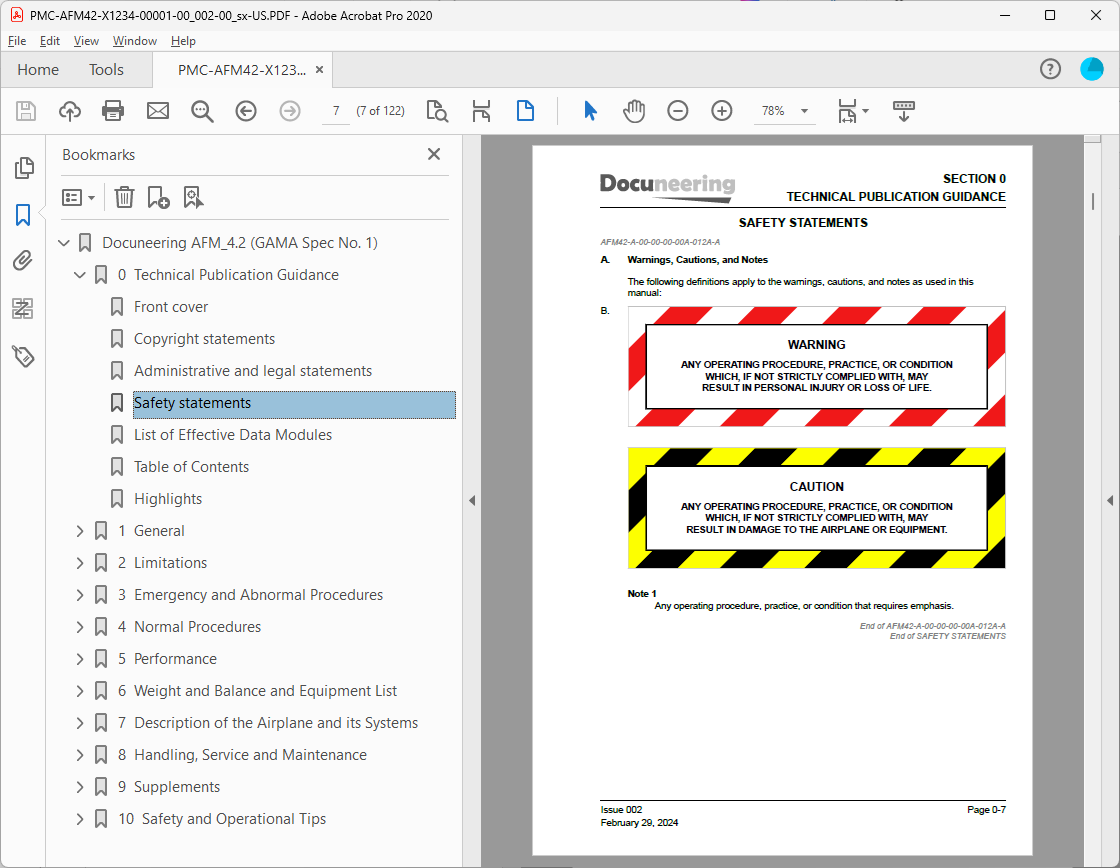
Task: Switch to the Tools tab
Action: click(106, 69)
